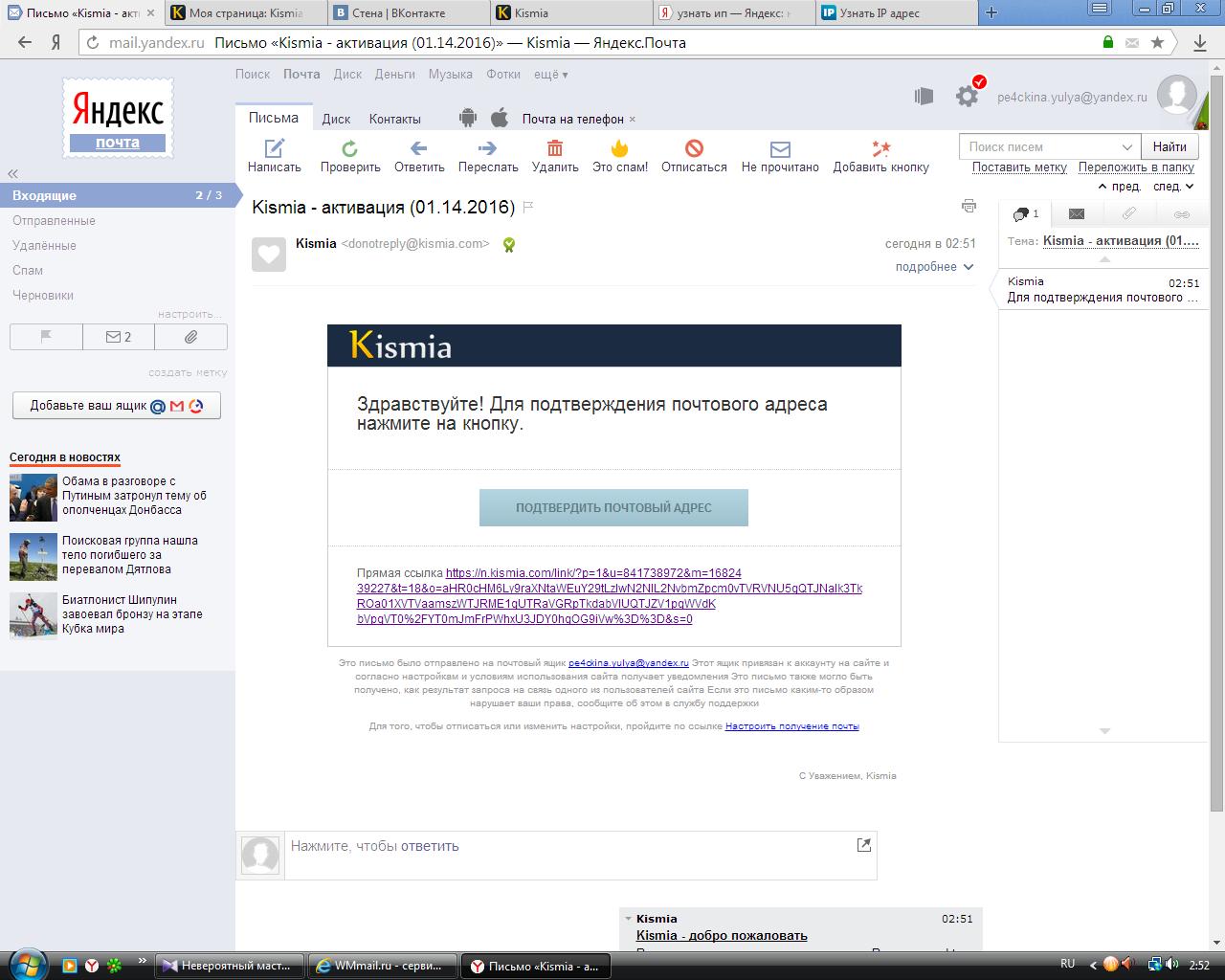Screen dimensions: 1225x980
Task: Collapse the left sidebar double arrow
Action: (x=13, y=173)
